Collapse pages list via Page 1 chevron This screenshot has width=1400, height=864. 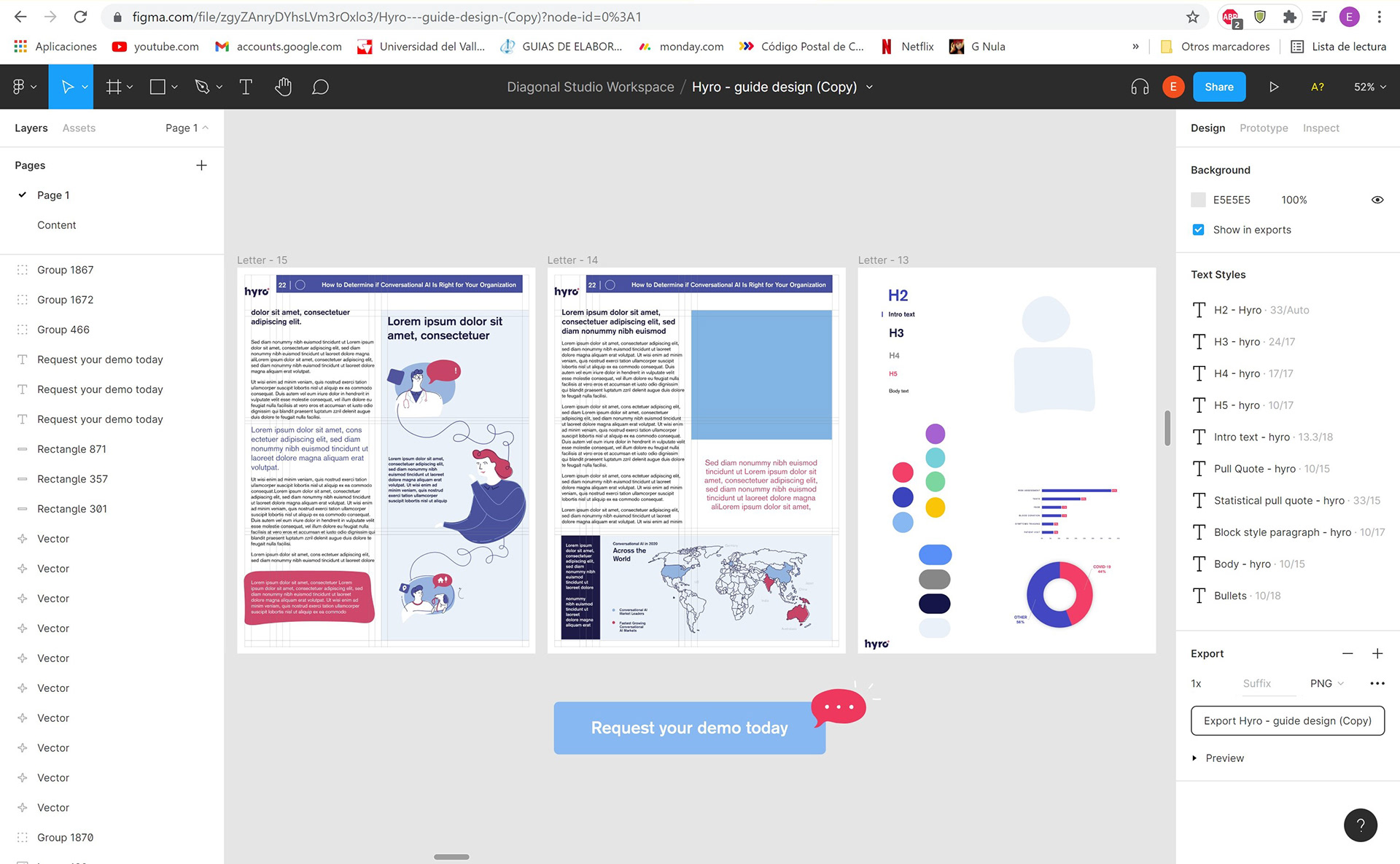pyautogui.click(x=205, y=128)
